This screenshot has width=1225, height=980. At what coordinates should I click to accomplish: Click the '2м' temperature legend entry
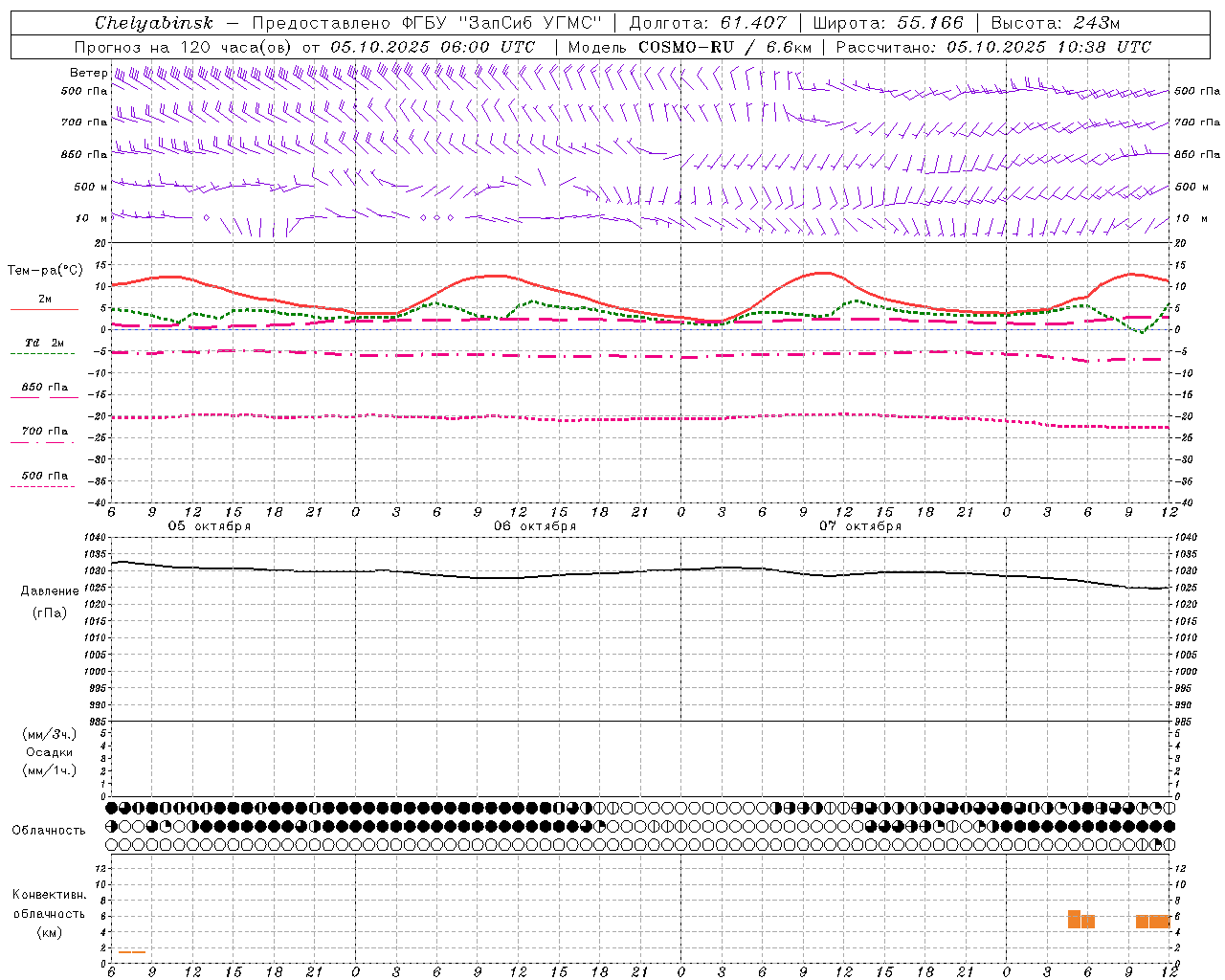[45, 299]
